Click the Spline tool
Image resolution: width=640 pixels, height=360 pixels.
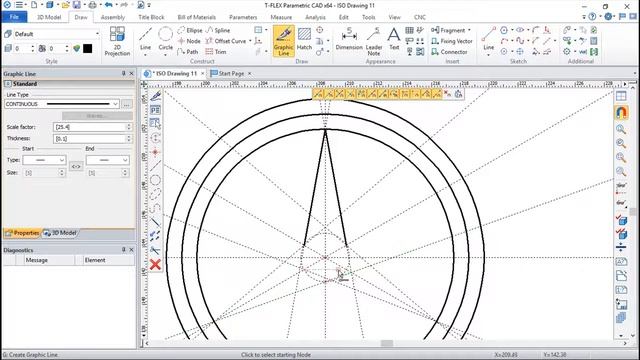218,30
